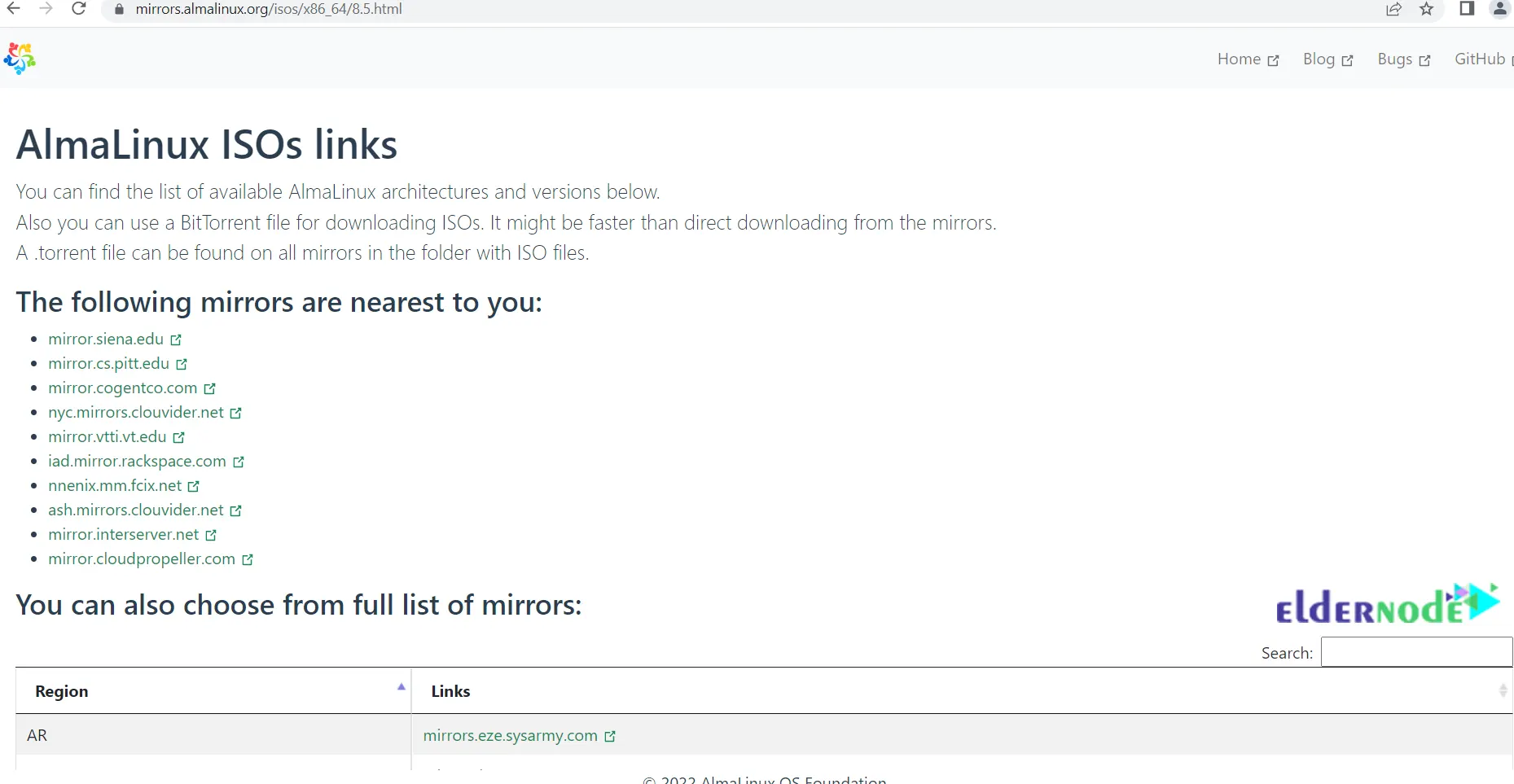This screenshot has height=784, width=1514.
Task: Open the browser profile avatar
Action: pyautogui.click(x=1500, y=9)
